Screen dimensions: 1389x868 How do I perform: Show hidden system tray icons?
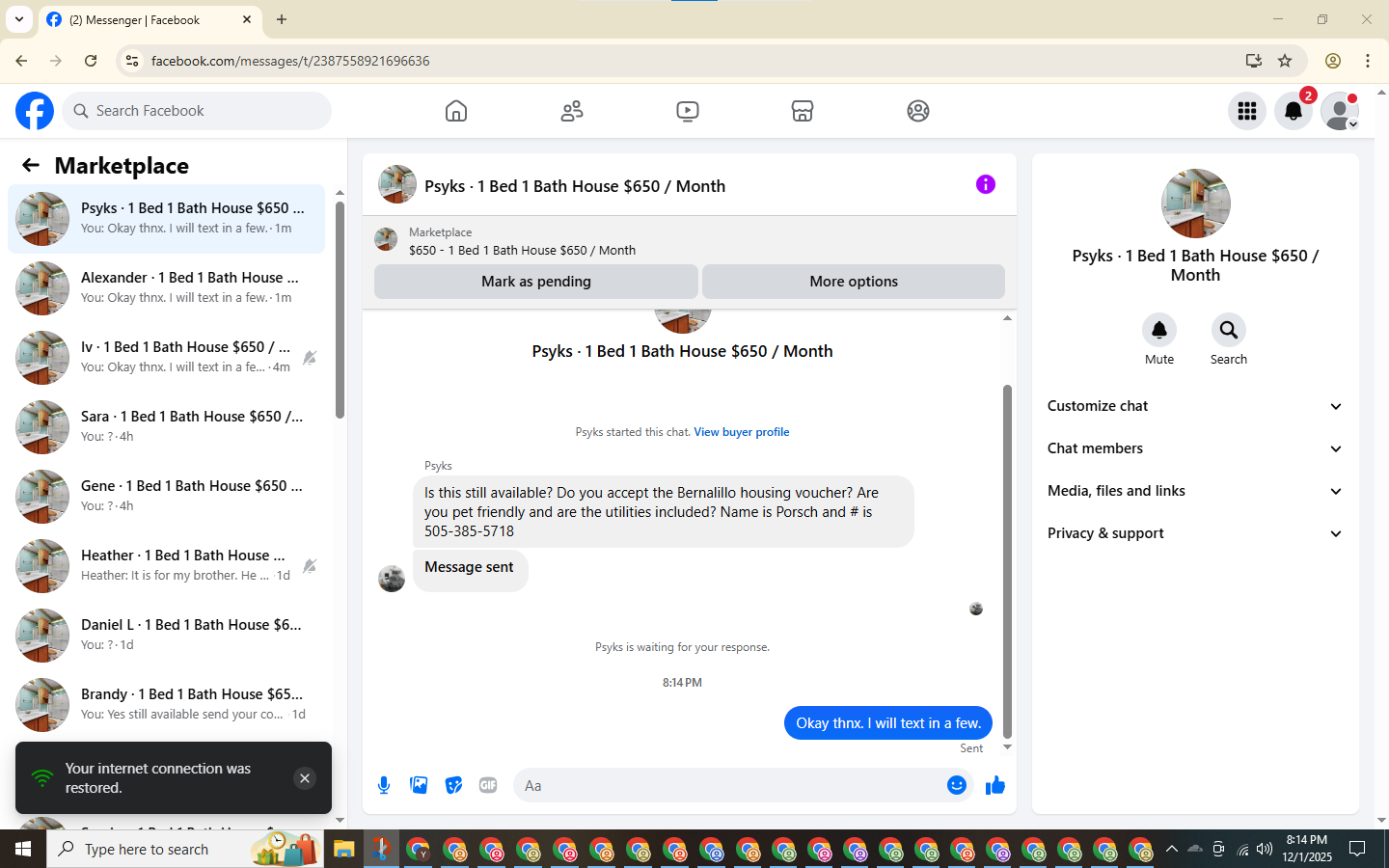pos(1171,850)
